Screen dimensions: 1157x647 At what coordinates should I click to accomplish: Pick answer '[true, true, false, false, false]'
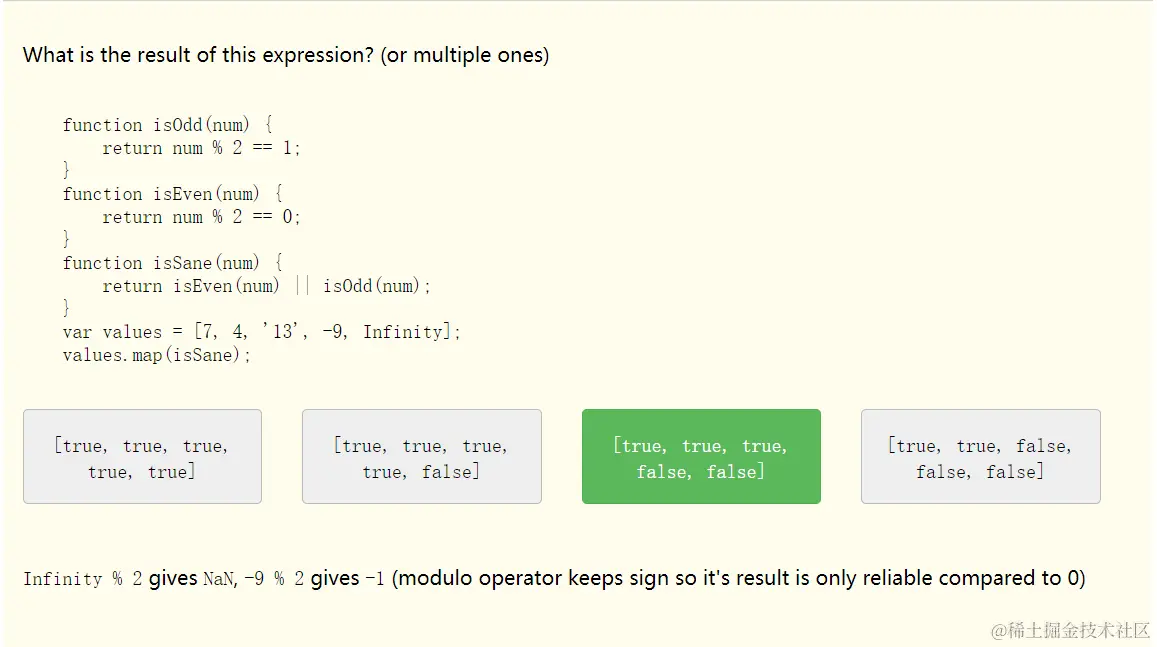click(981, 457)
